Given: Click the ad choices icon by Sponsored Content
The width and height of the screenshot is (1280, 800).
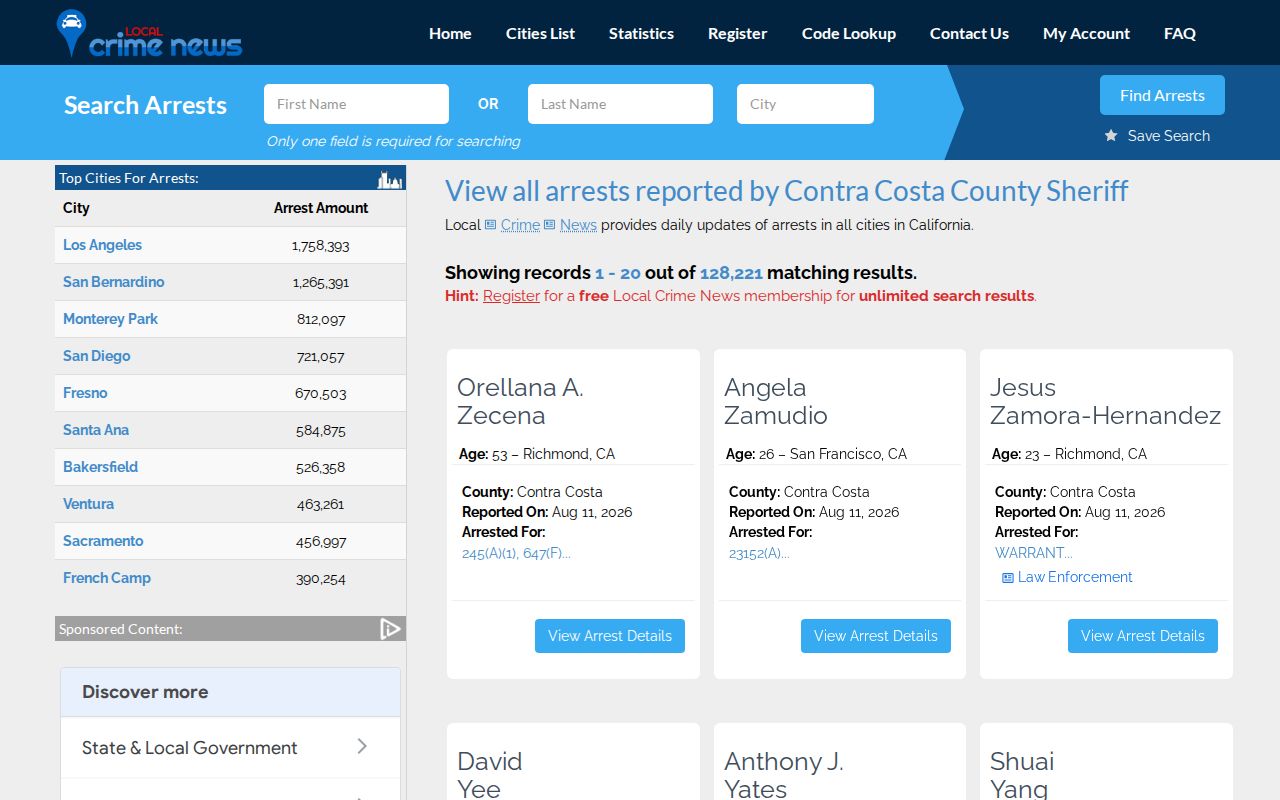Looking at the screenshot, I should point(390,629).
